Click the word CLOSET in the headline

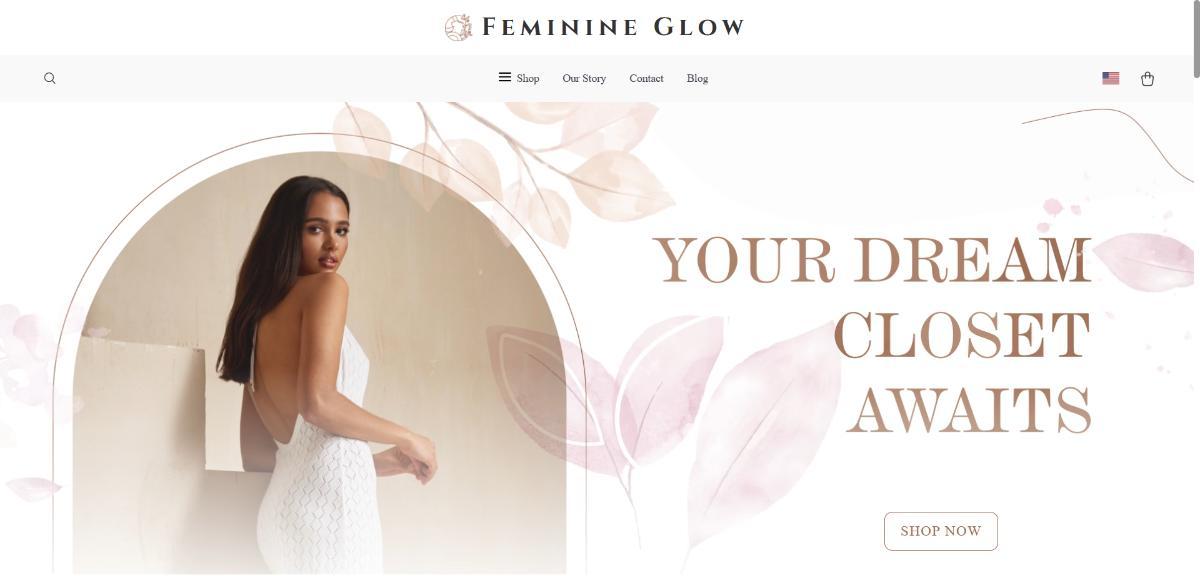961,336
